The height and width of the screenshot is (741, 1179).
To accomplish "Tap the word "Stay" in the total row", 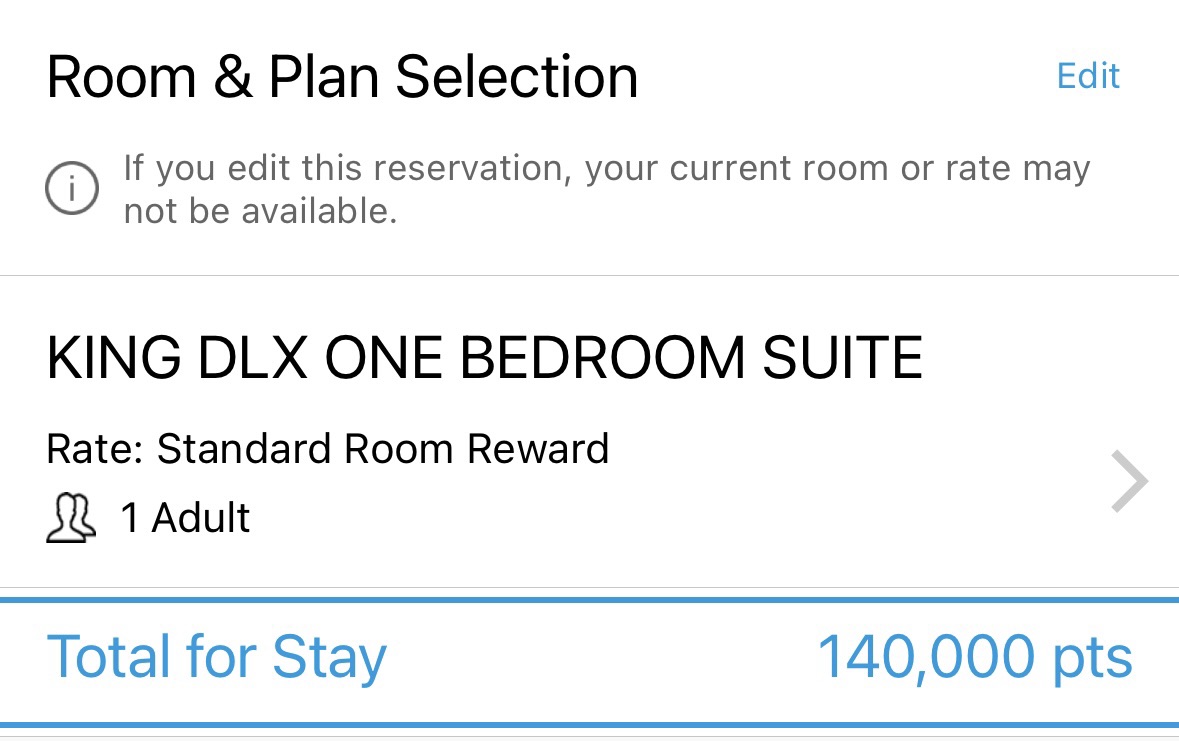I will (x=329, y=658).
